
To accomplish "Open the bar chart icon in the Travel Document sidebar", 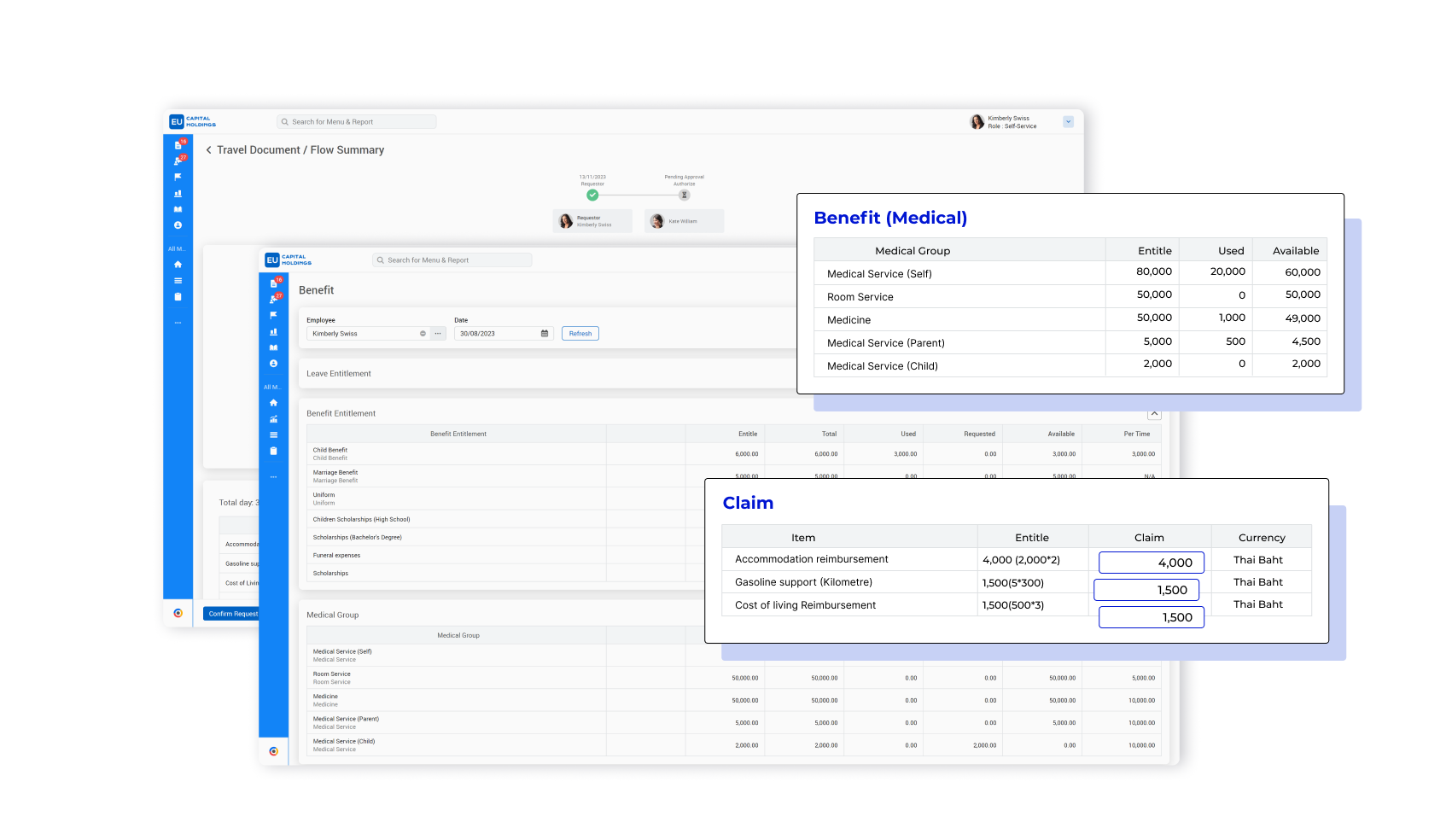I will 178,194.
